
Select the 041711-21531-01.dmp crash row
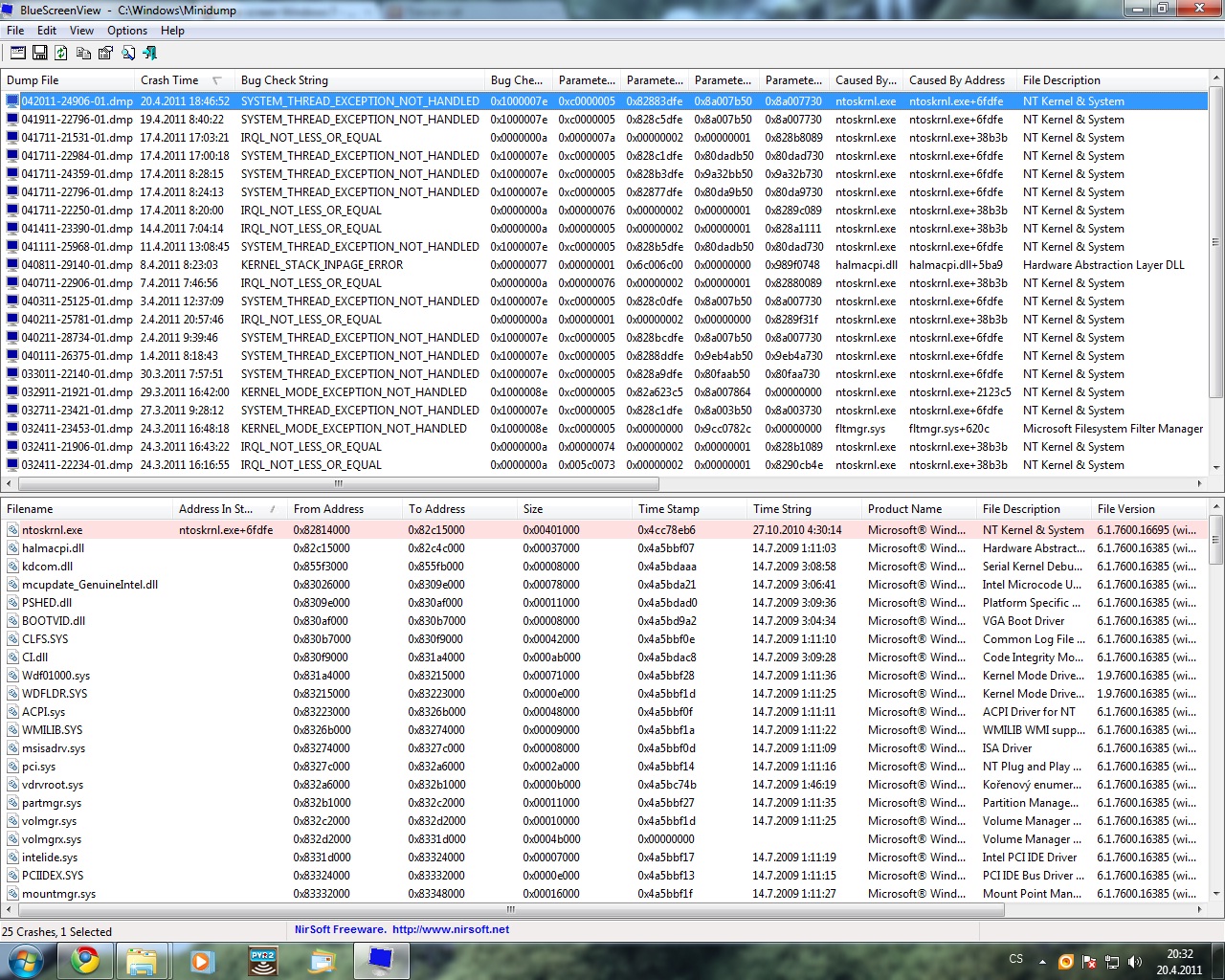pos(605,138)
